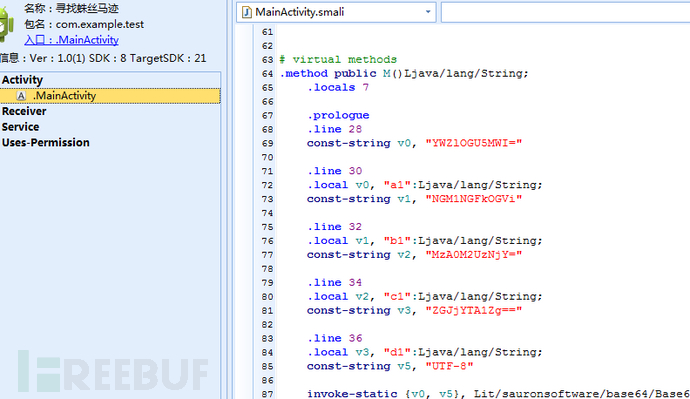Click the activity icon next to .MainActivity

(21, 95)
